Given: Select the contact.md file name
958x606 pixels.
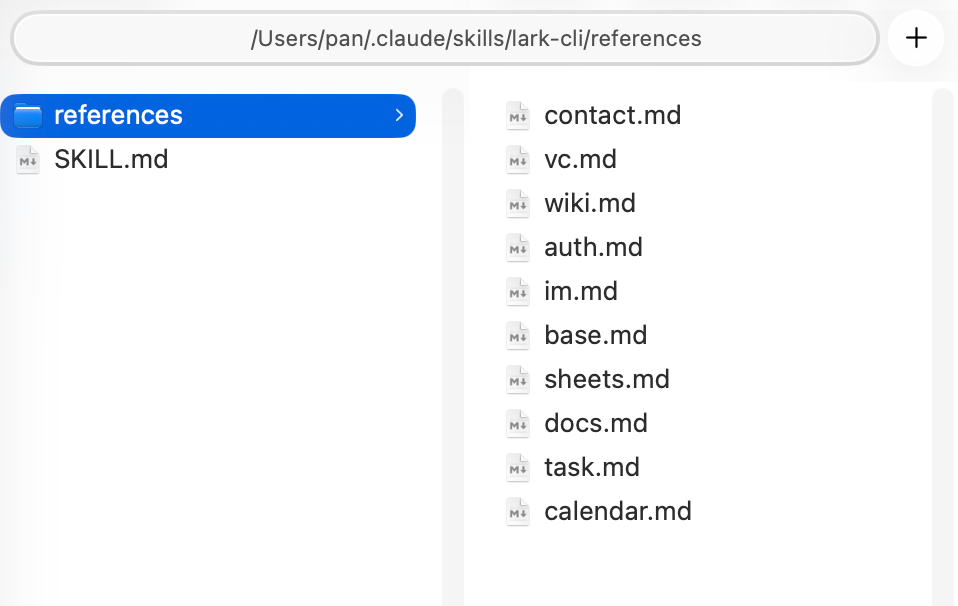Looking at the screenshot, I should point(612,115).
